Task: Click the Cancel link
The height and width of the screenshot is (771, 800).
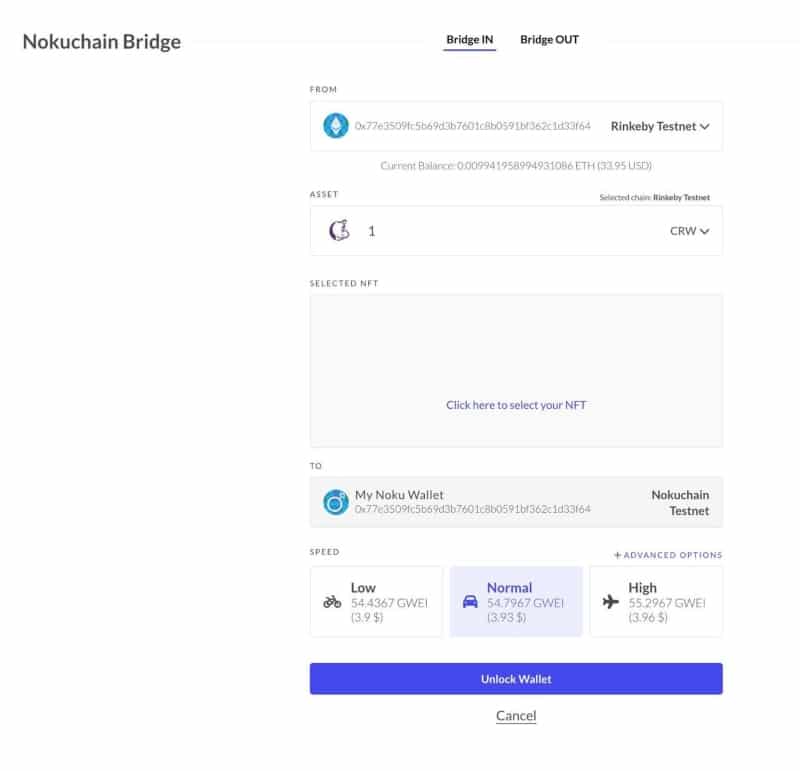Action: click(516, 716)
